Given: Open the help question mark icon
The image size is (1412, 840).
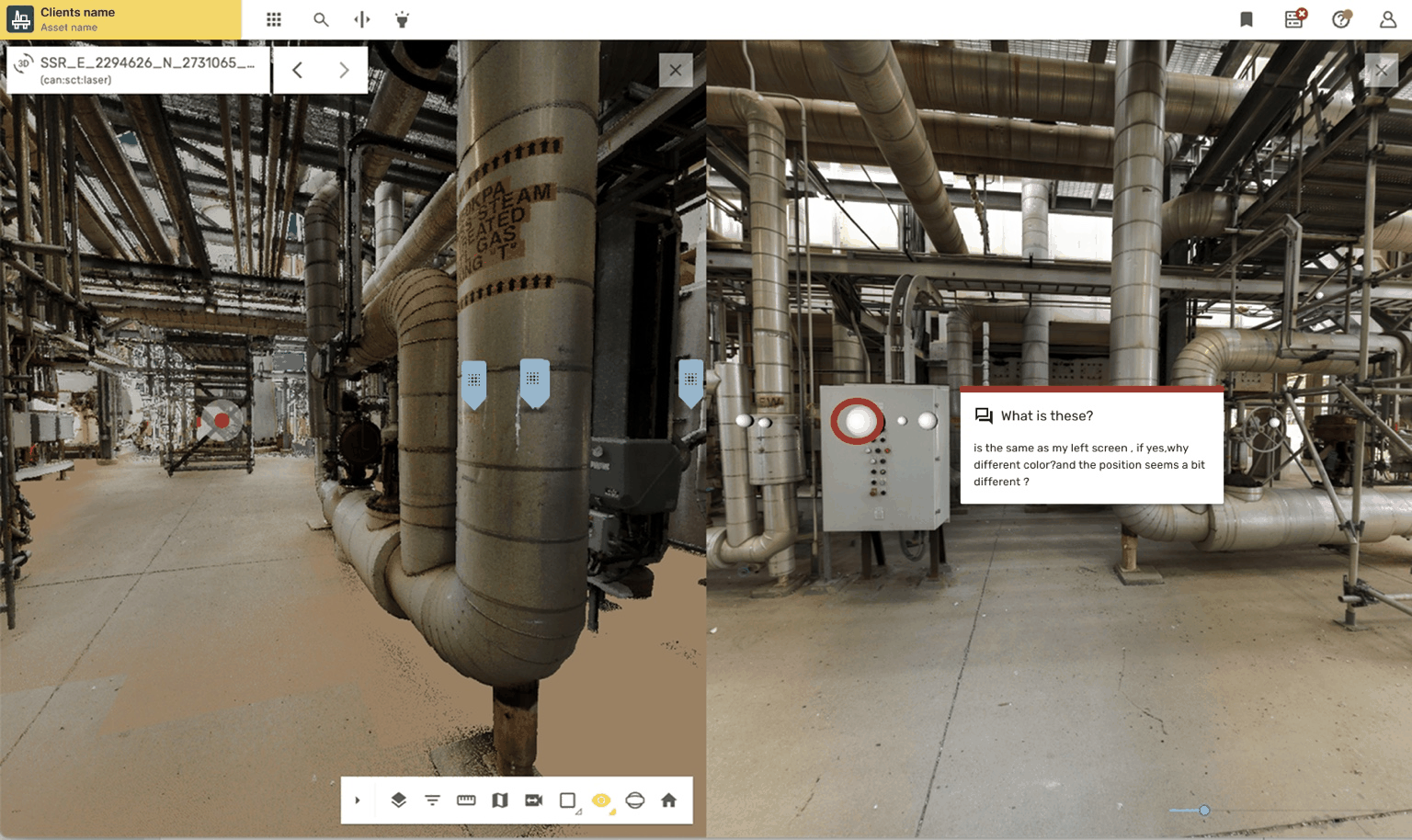Looking at the screenshot, I should tap(1341, 19).
